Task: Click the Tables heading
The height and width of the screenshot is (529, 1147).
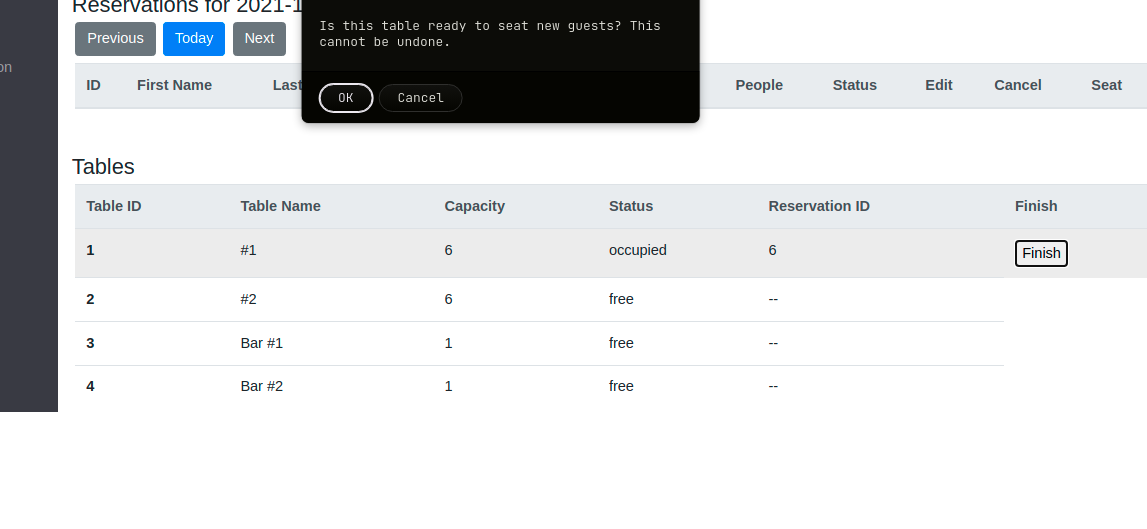Action: point(103,167)
